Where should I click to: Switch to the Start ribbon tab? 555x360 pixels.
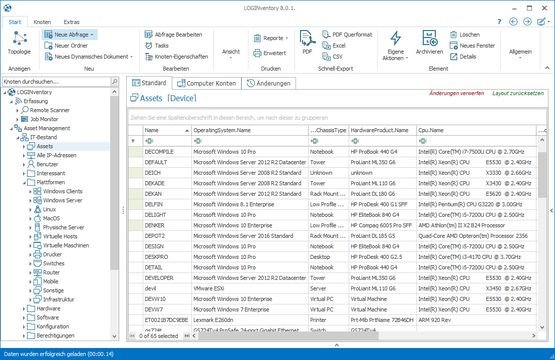point(15,22)
